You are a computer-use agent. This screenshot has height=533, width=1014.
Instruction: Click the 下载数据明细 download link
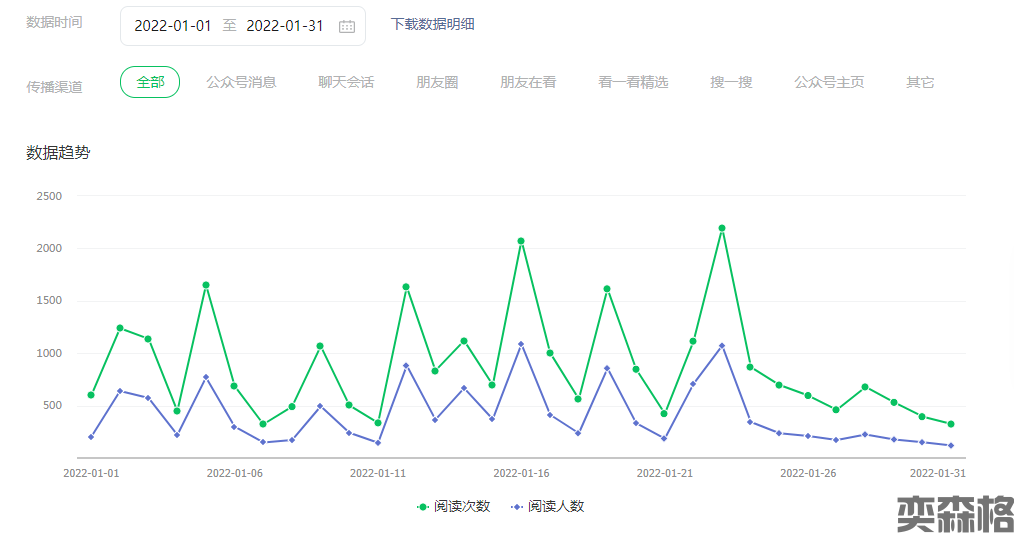pos(432,24)
